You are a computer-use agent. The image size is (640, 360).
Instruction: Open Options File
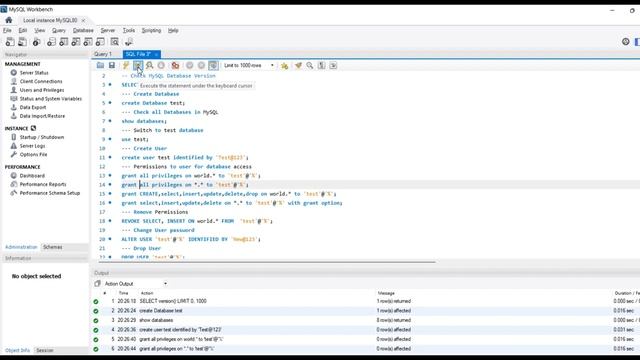click(x=33, y=154)
